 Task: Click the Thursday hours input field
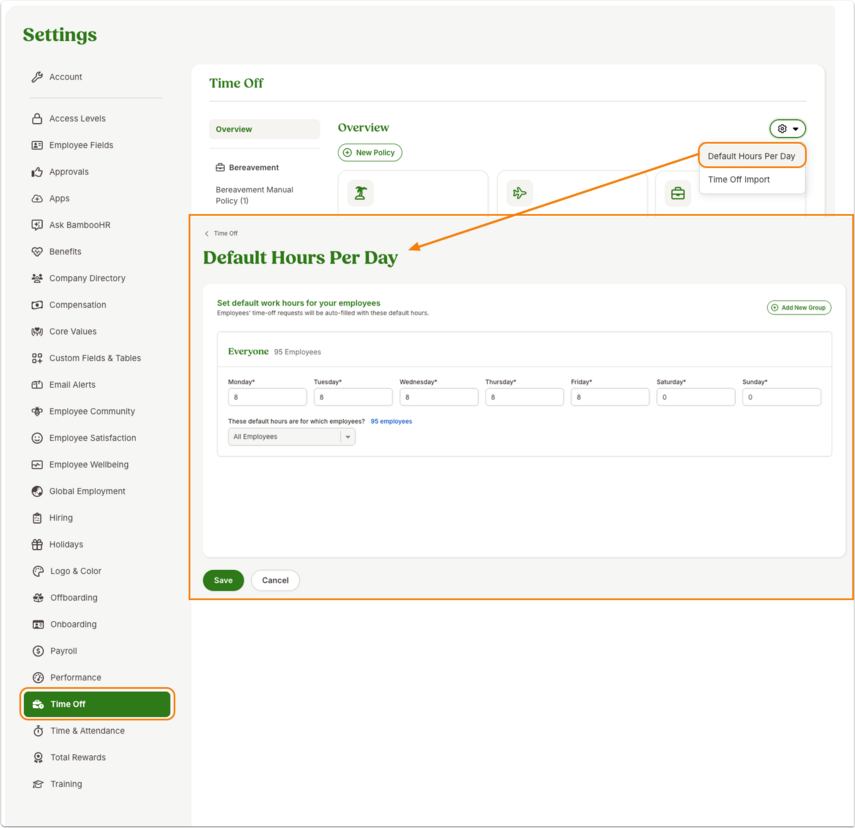525,397
